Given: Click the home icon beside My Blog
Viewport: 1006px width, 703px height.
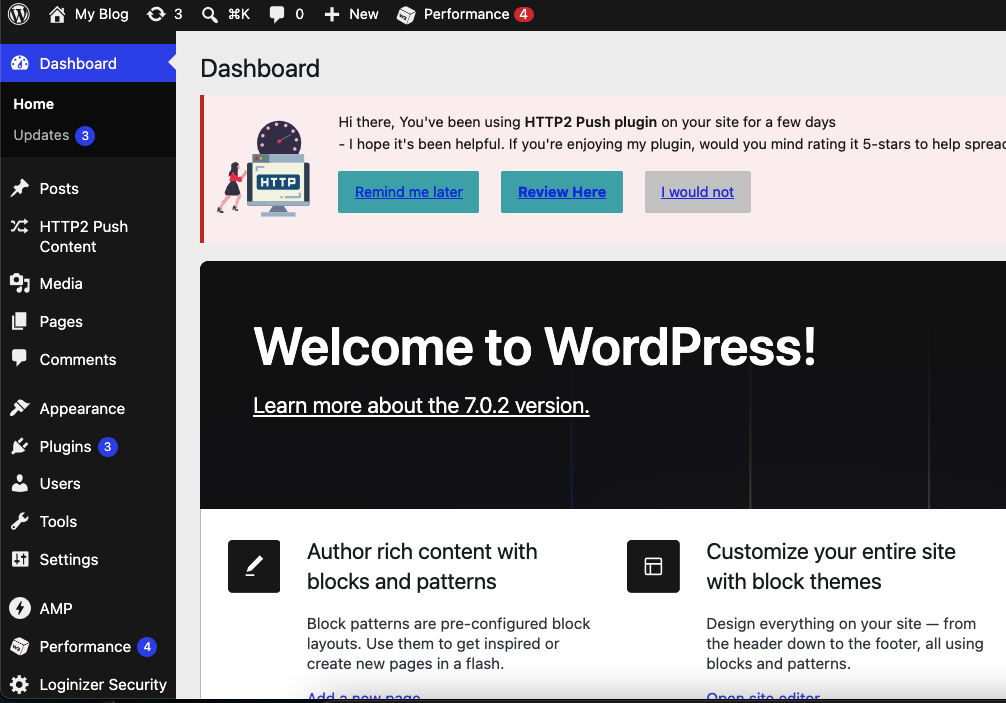Looking at the screenshot, I should click(56, 14).
